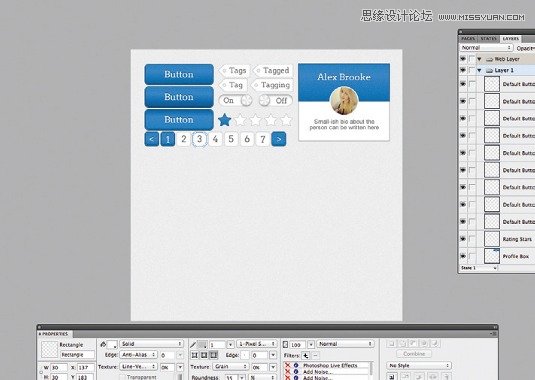Open info for first Add Noise filter
Viewport: 535px width, 380px height.
296,372
